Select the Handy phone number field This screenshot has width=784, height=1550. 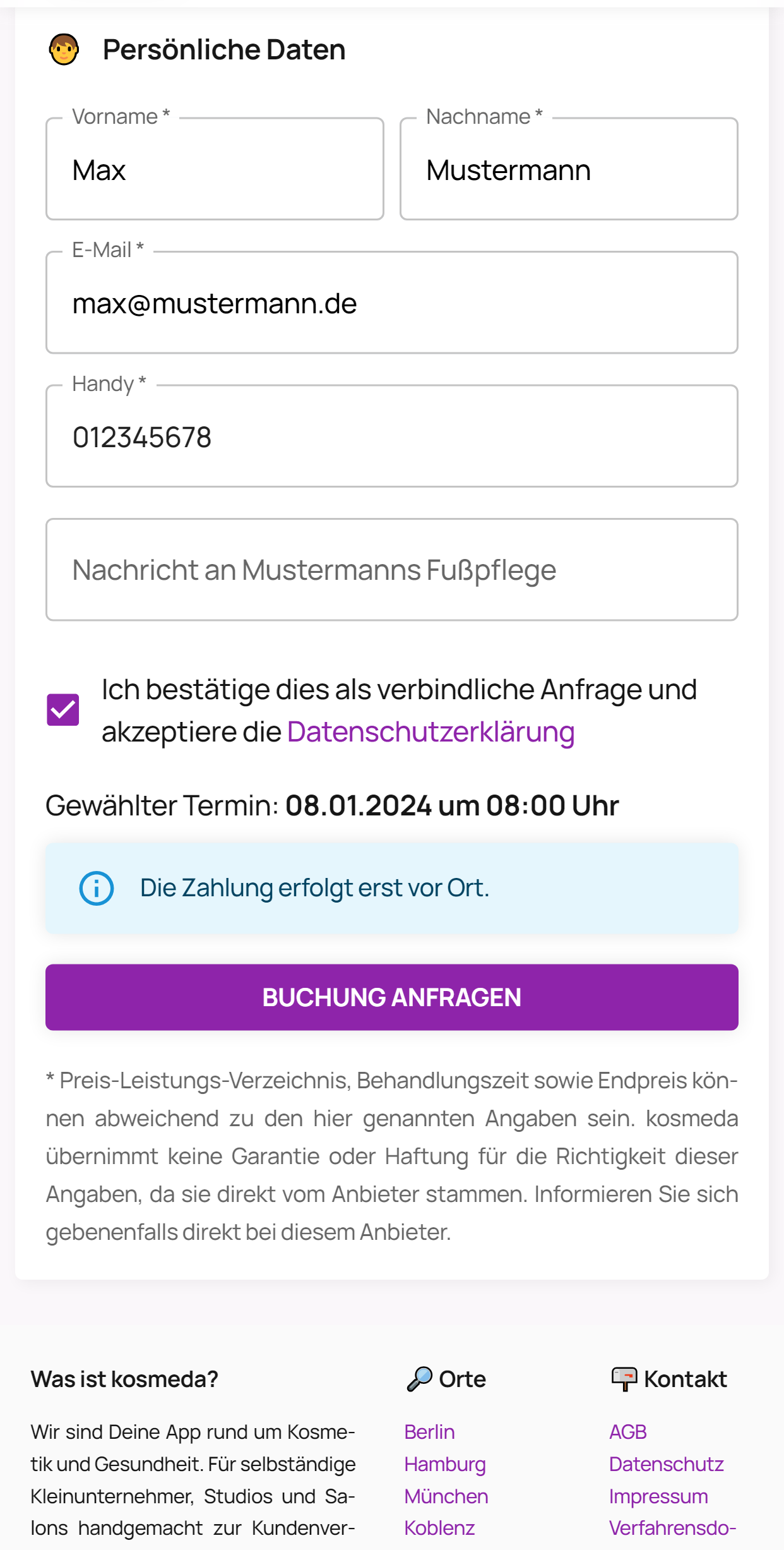point(391,437)
